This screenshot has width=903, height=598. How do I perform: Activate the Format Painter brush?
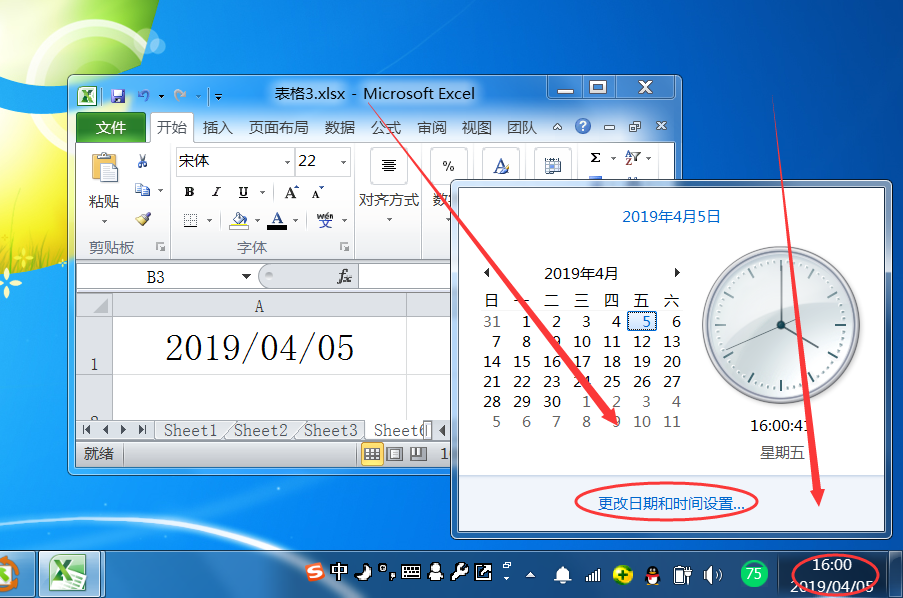(143, 219)
